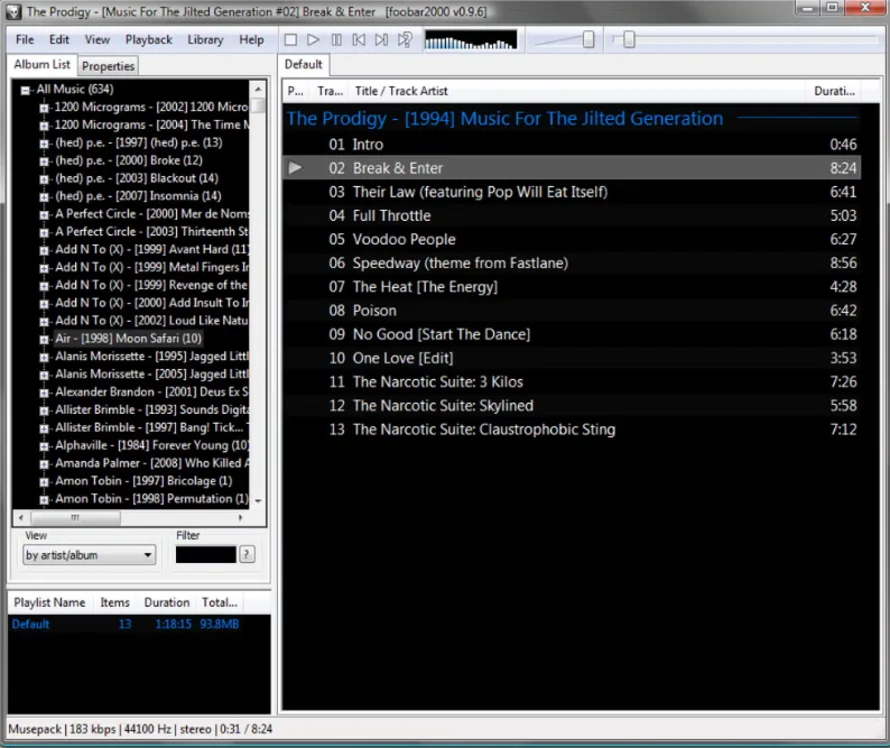This screenshot has width=890, height=748.
Task: Click the seek bar handle
Action: 628,40
